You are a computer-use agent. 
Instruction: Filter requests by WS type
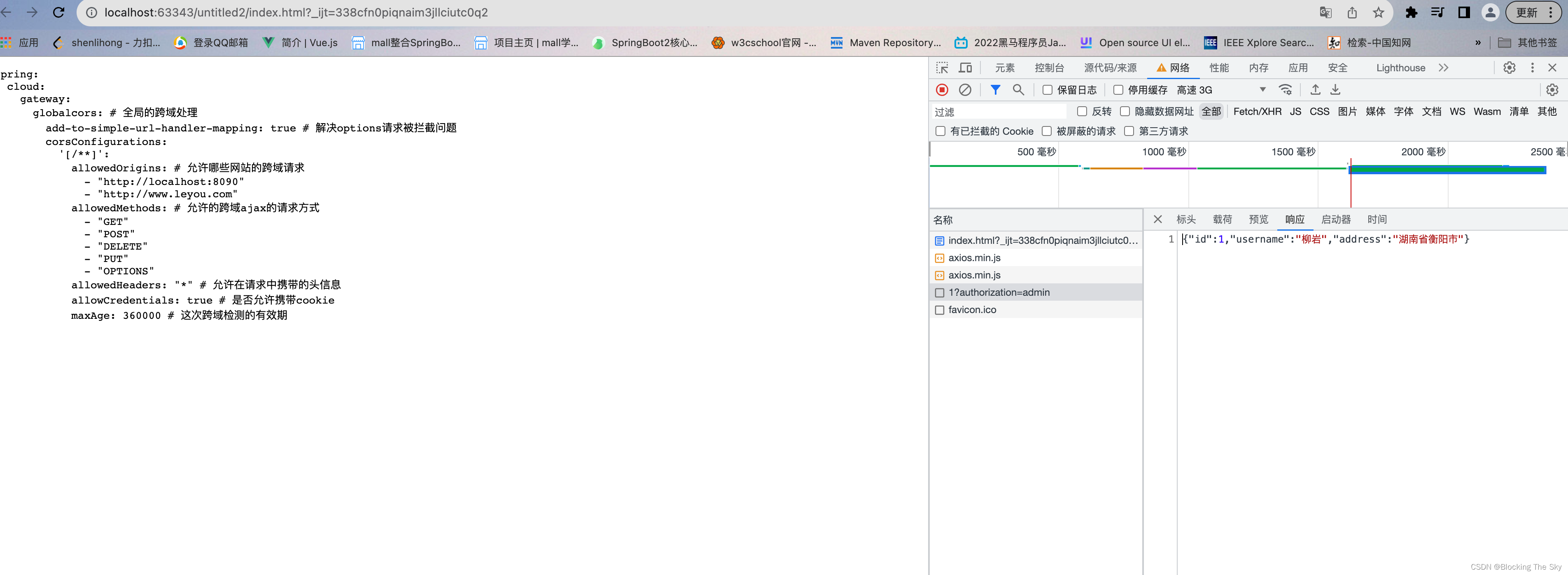(x=1457, y=112)
